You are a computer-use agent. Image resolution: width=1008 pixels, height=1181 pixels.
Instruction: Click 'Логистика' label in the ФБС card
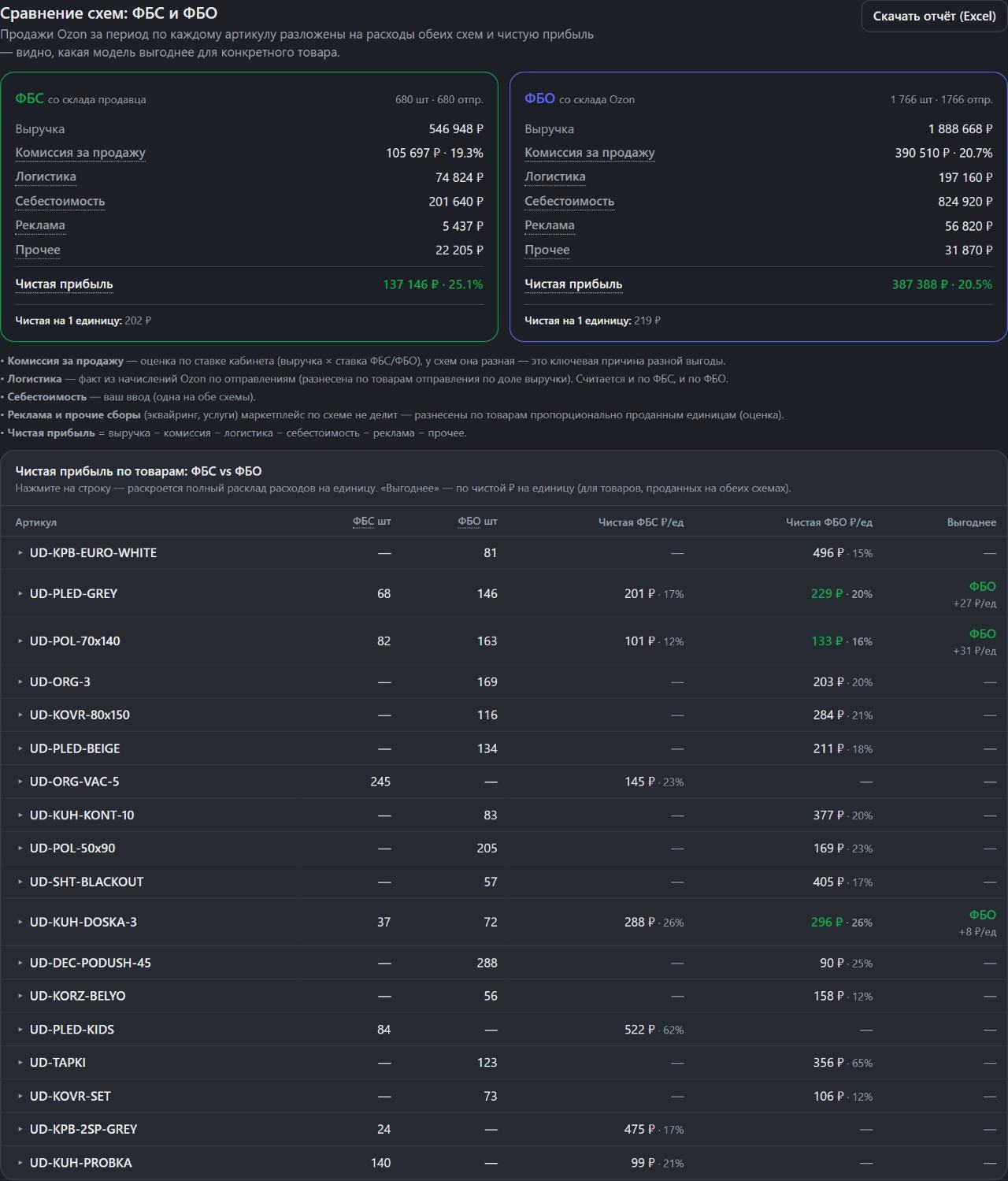46,176
